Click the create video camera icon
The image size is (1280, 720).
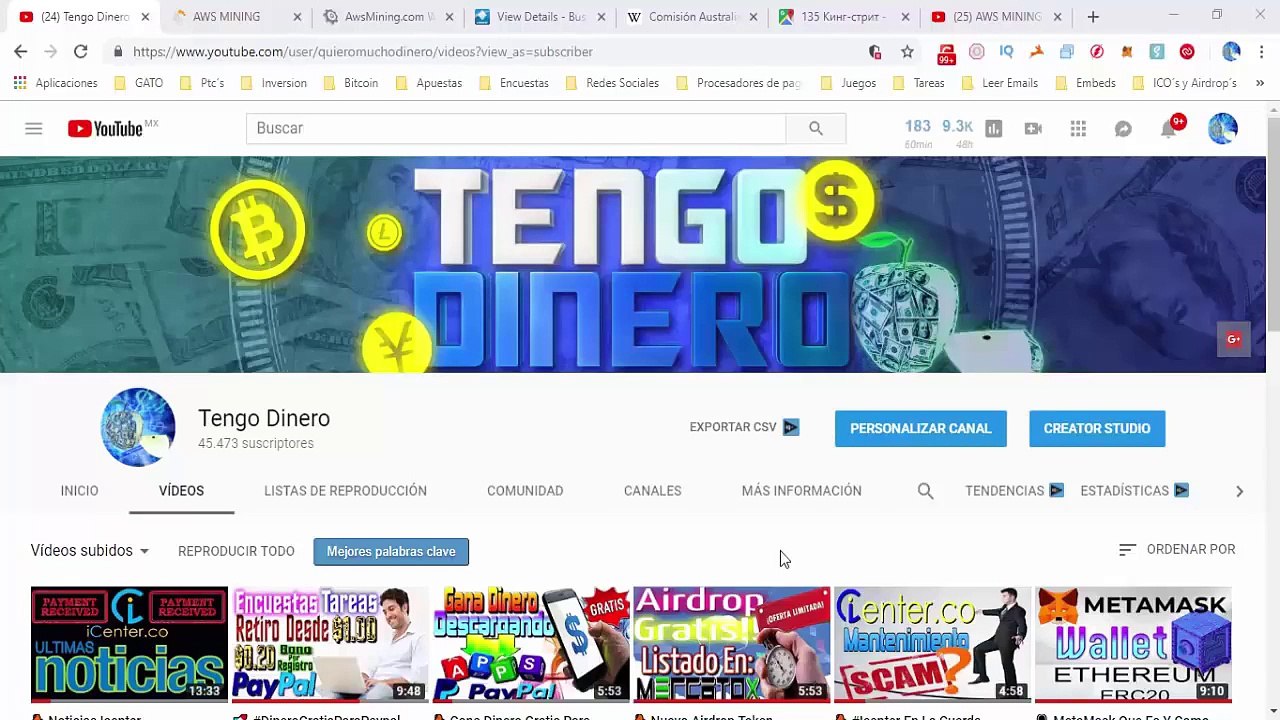(1033, 128)
